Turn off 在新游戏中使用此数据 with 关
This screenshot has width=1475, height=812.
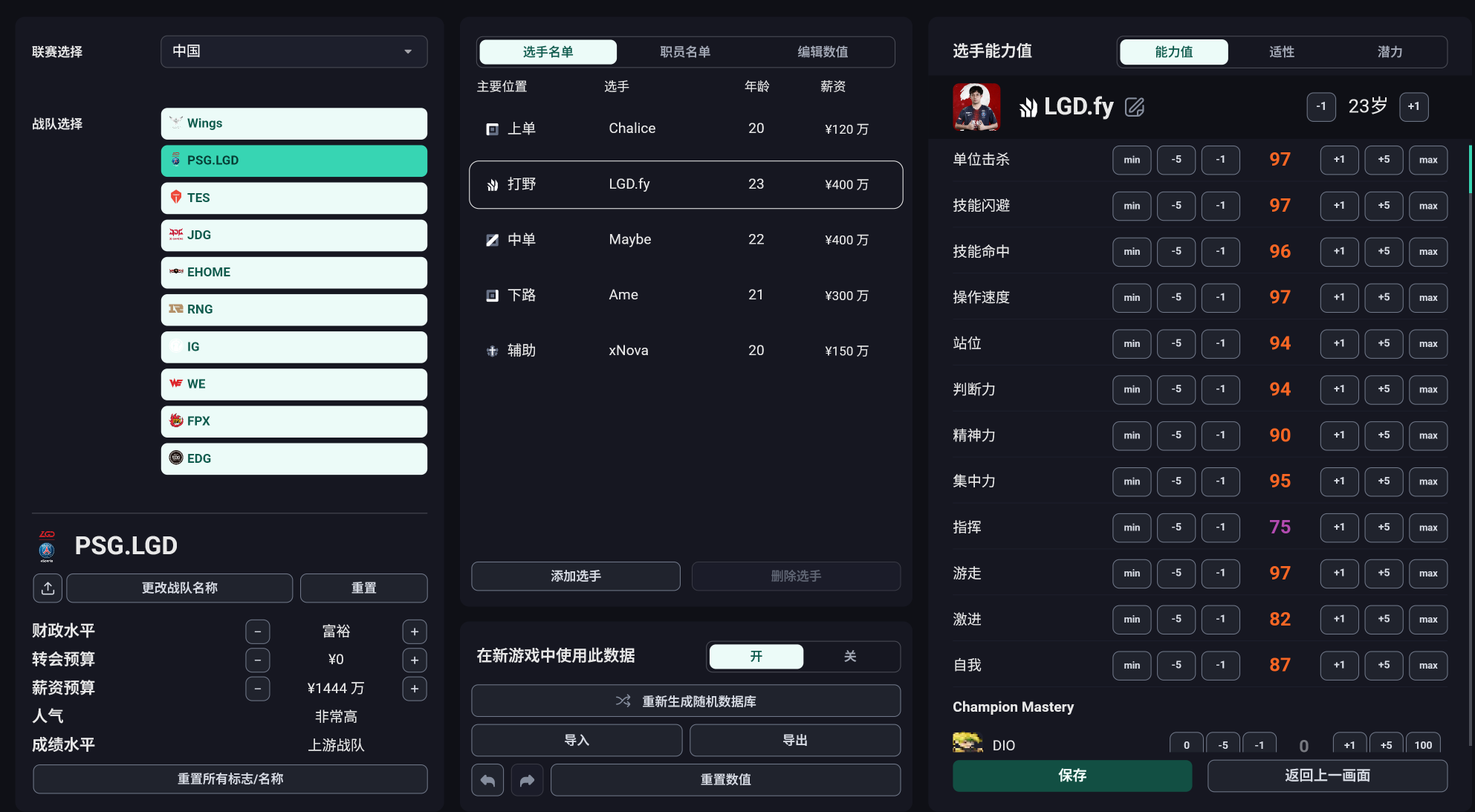850,656
